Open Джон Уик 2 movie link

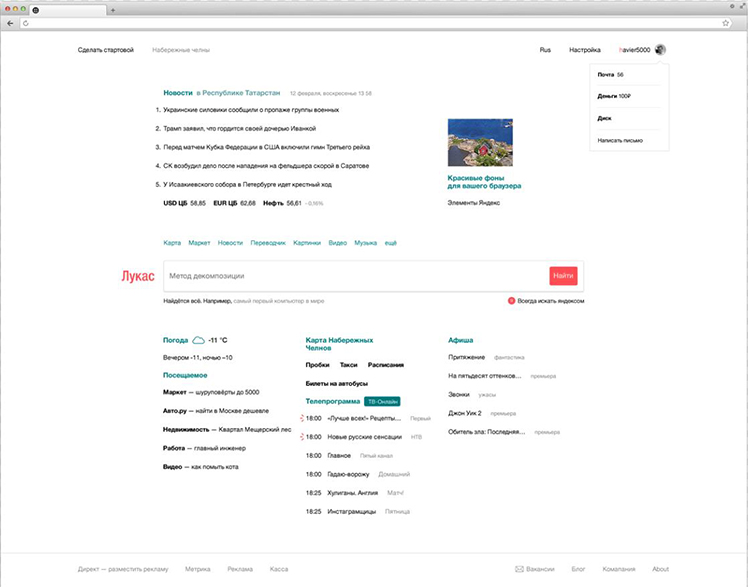(x=465, y=413)
